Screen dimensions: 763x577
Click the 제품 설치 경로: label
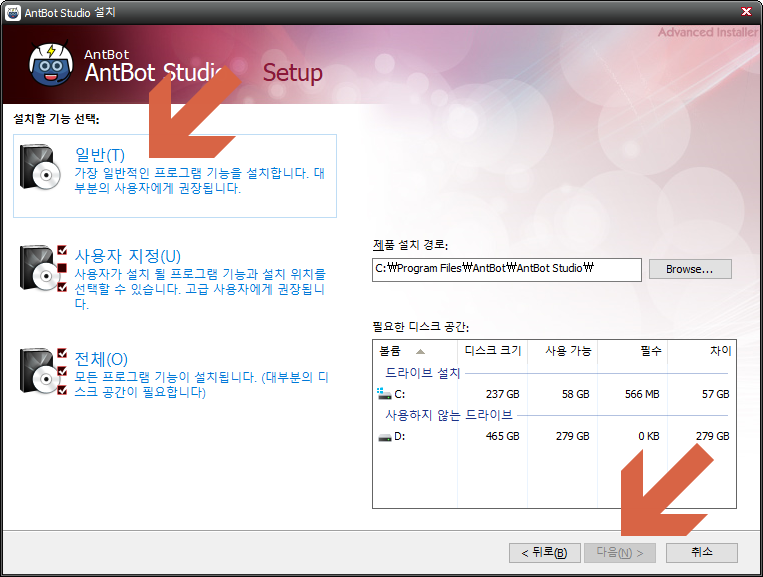click(x=410, y=245)
